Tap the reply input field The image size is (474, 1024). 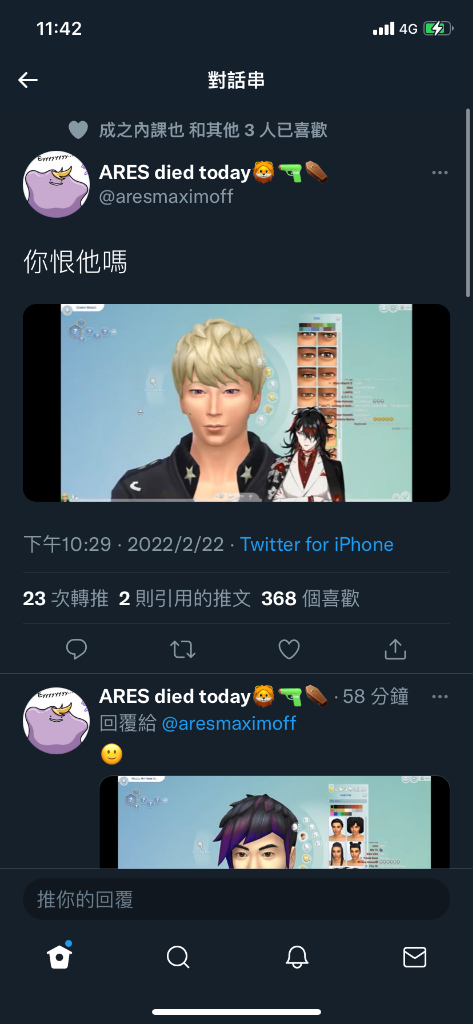click(x=236, y=899)
